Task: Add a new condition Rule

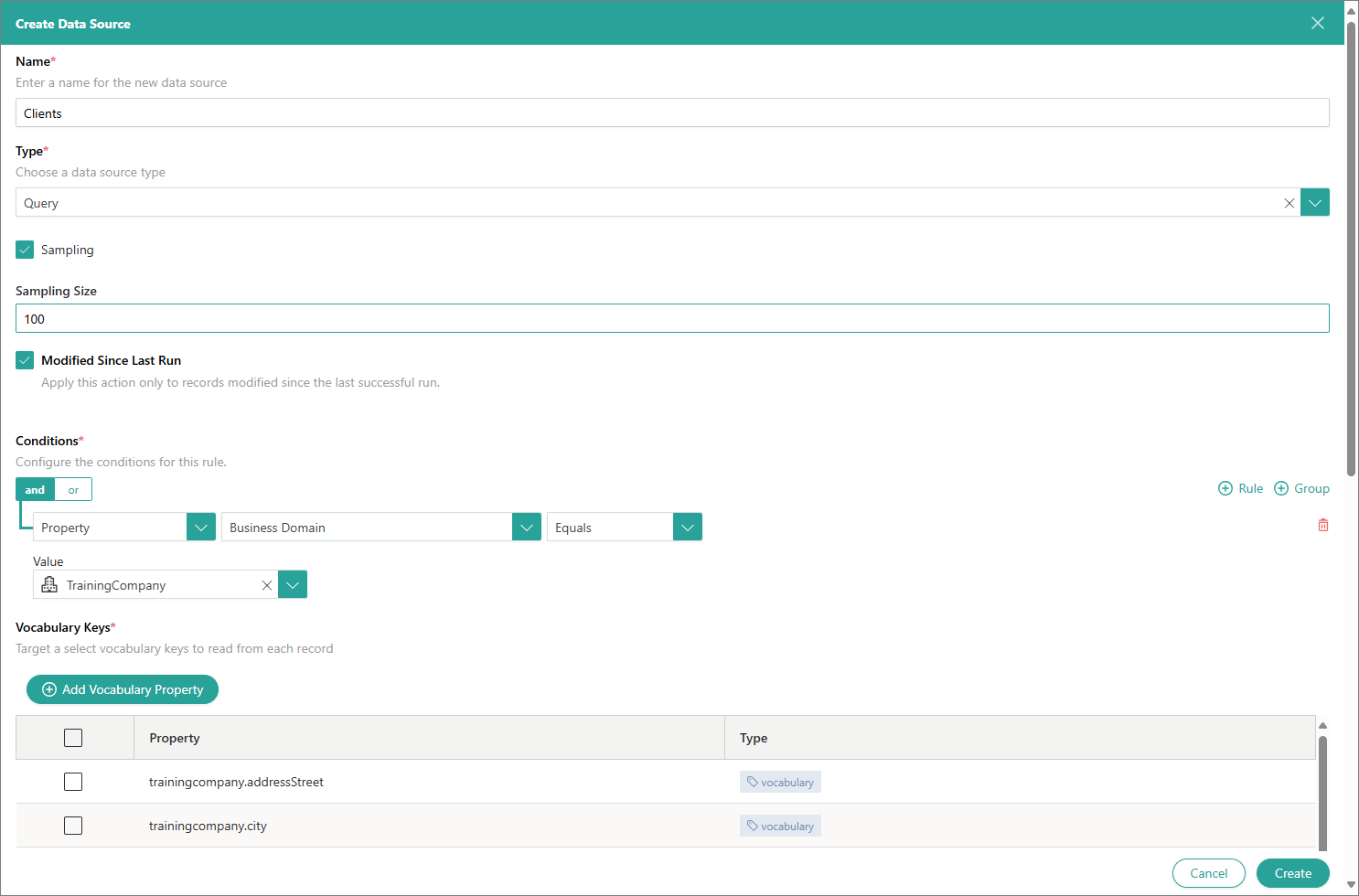Action: click(1240, 489)
